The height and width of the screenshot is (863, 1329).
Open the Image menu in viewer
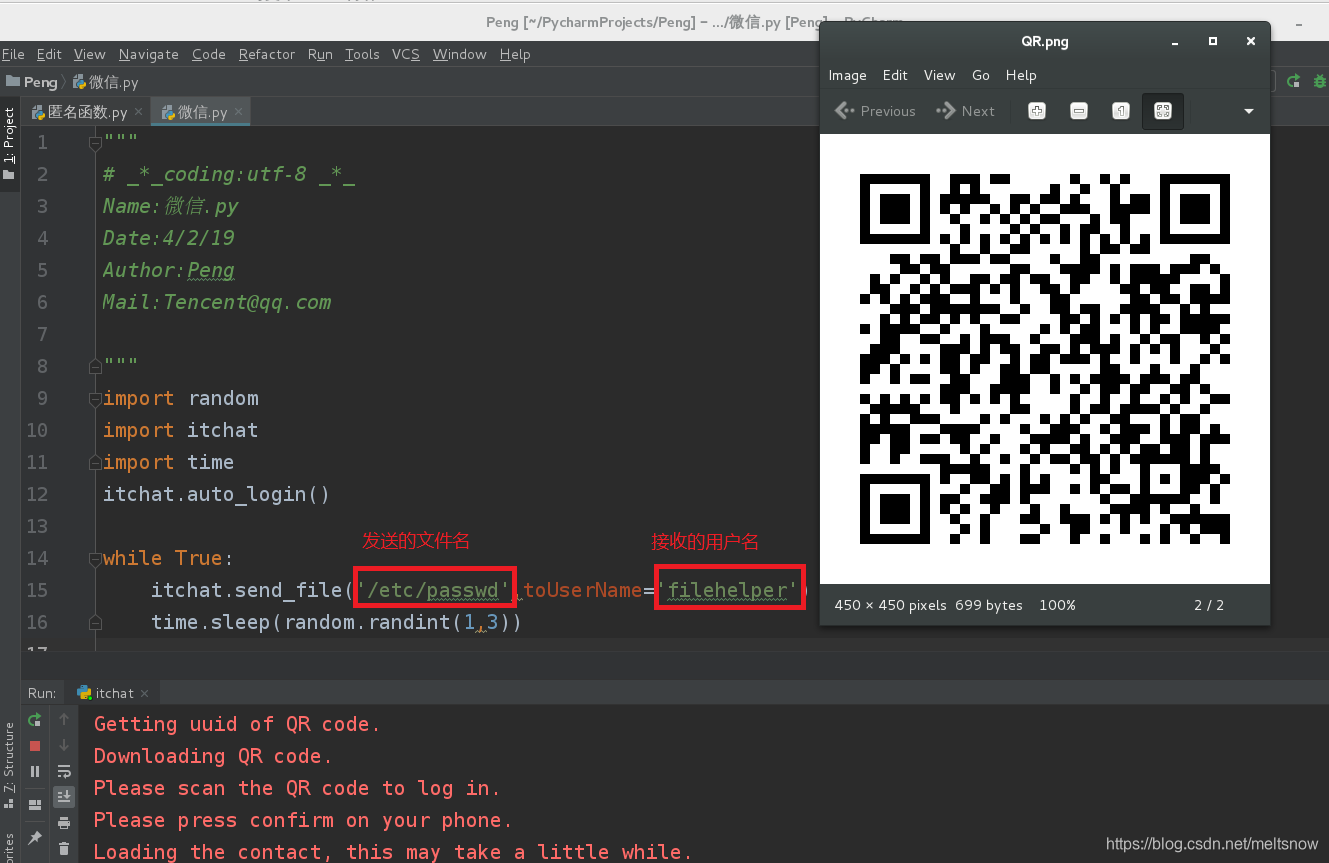[847, 75]
